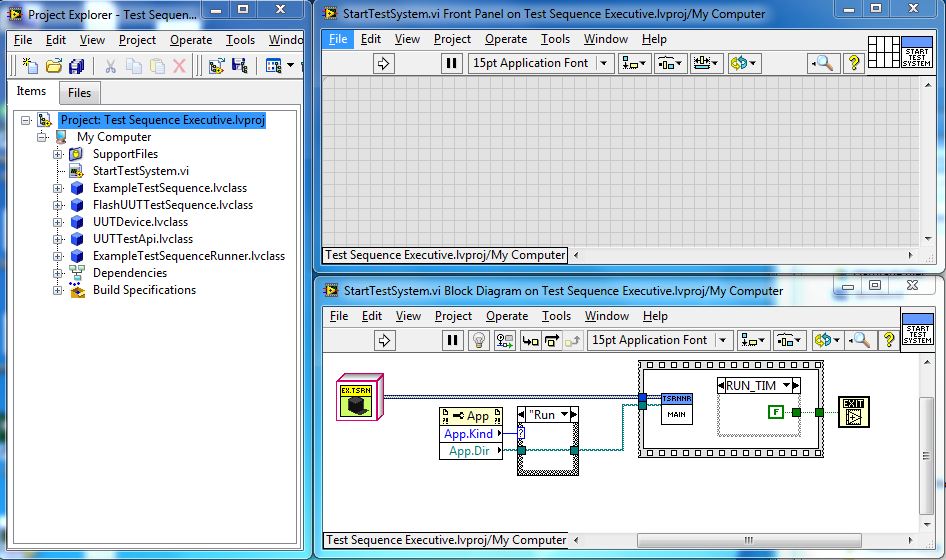
Task: Open Context Help in Front Panel toolbar
Action: 853,63
